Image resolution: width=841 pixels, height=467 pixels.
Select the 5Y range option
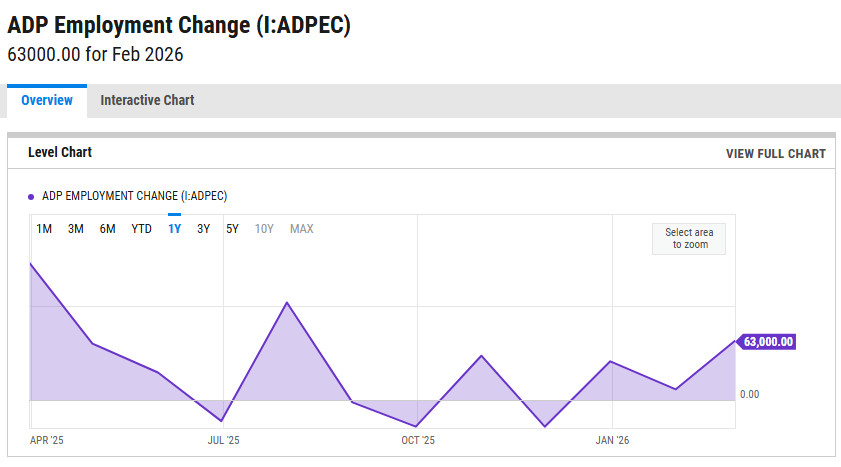pyautogui.click(x=232, y=229)
